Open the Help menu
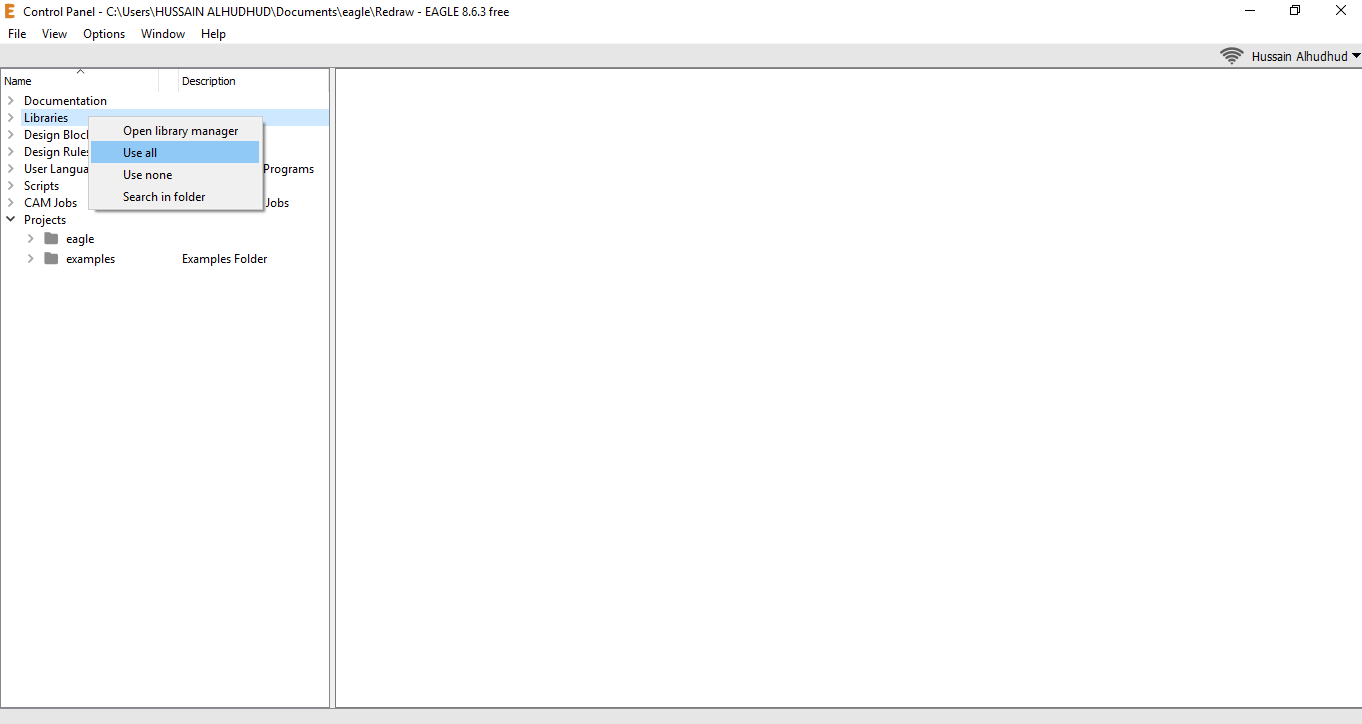1362x724 pixels. click(213, 34)
